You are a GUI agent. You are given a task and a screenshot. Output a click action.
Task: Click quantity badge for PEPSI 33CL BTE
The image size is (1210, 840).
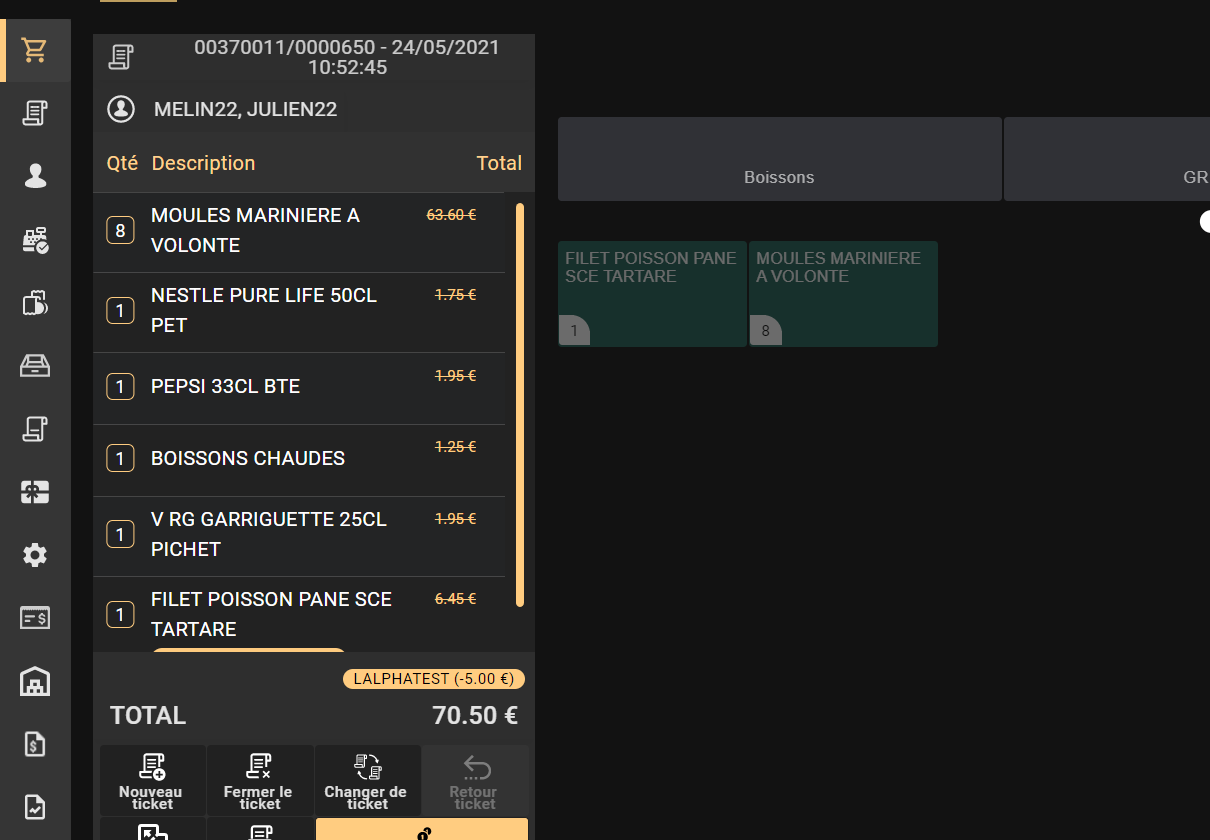click(120, 386)
